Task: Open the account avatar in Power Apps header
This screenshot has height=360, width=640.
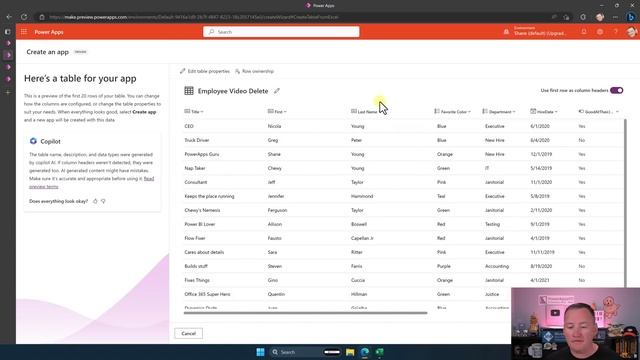Action: coord(631,32)
